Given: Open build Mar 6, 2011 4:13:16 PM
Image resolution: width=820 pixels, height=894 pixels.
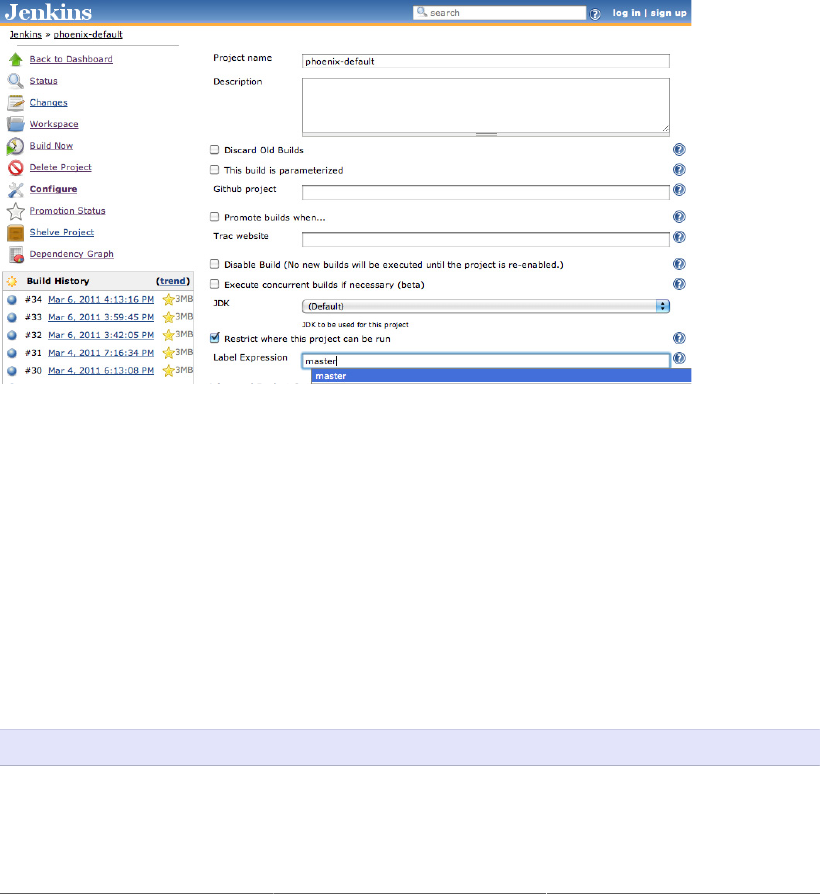Looking at the screenshot, I should [101, 299].
